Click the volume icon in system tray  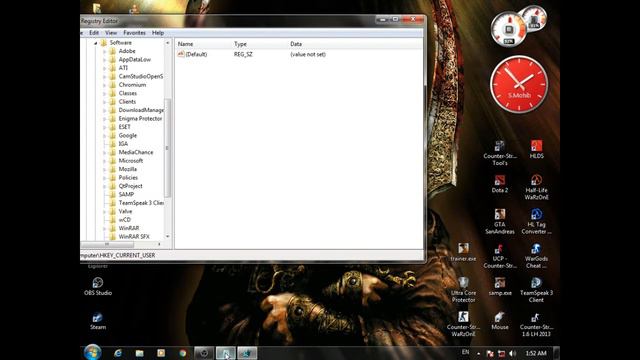[513, 353]
